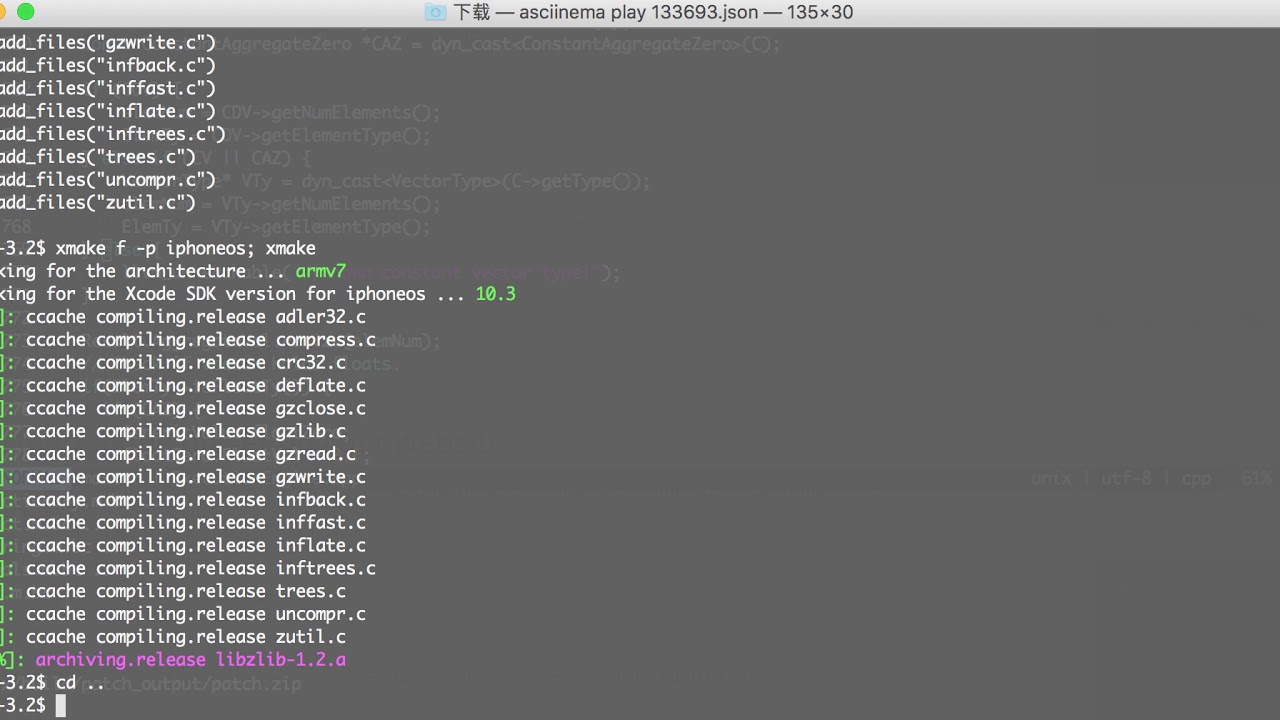Select the add_files("uncompr.c") line
The image size is (1280, 720).
click(108, 180)
